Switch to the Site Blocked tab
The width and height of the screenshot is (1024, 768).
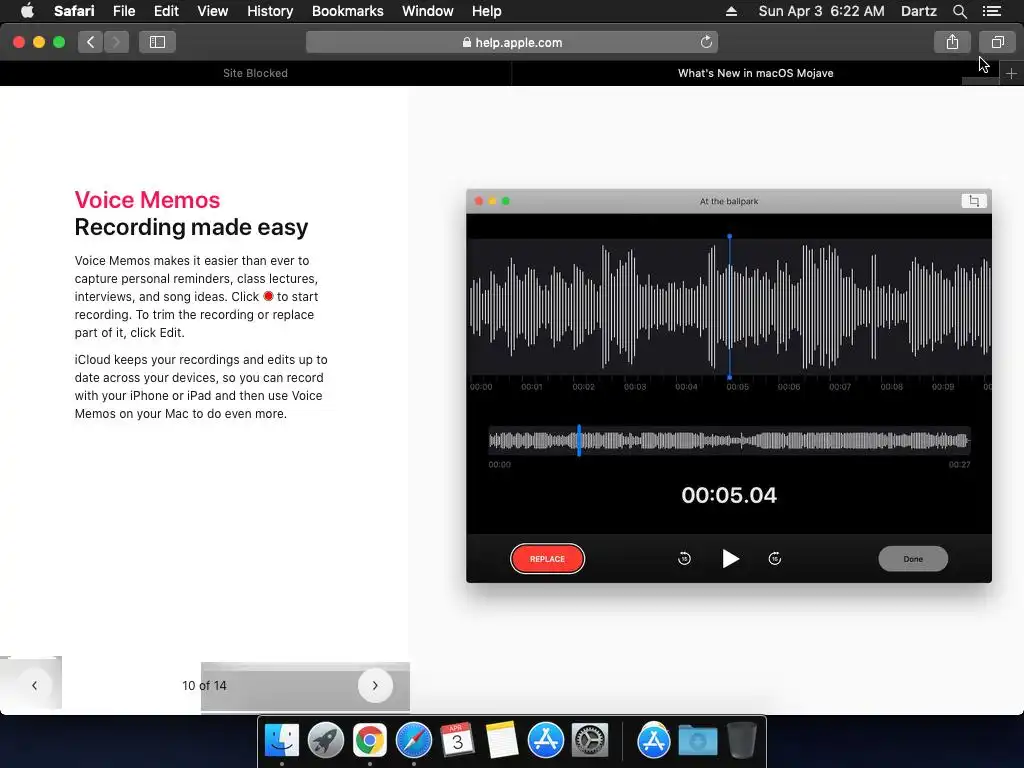click(x=255, y=73)
